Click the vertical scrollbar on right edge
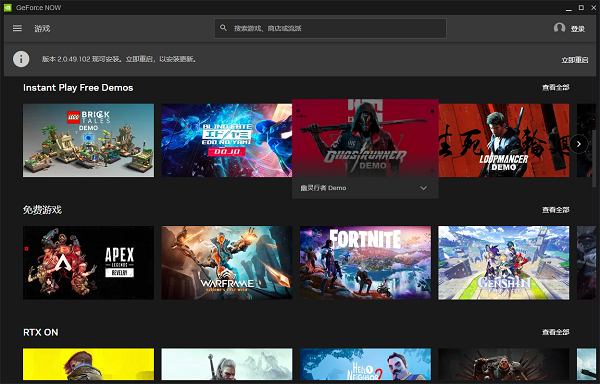 click(594, 158)
